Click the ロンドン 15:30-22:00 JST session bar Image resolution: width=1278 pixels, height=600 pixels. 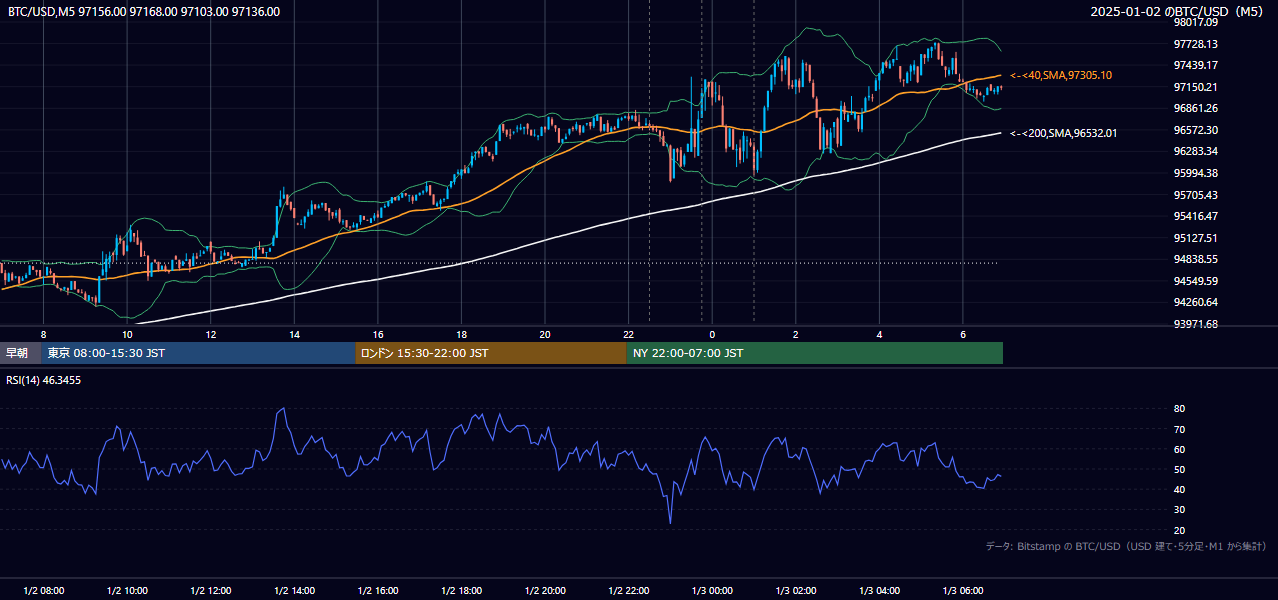click(x=490, y=353)
